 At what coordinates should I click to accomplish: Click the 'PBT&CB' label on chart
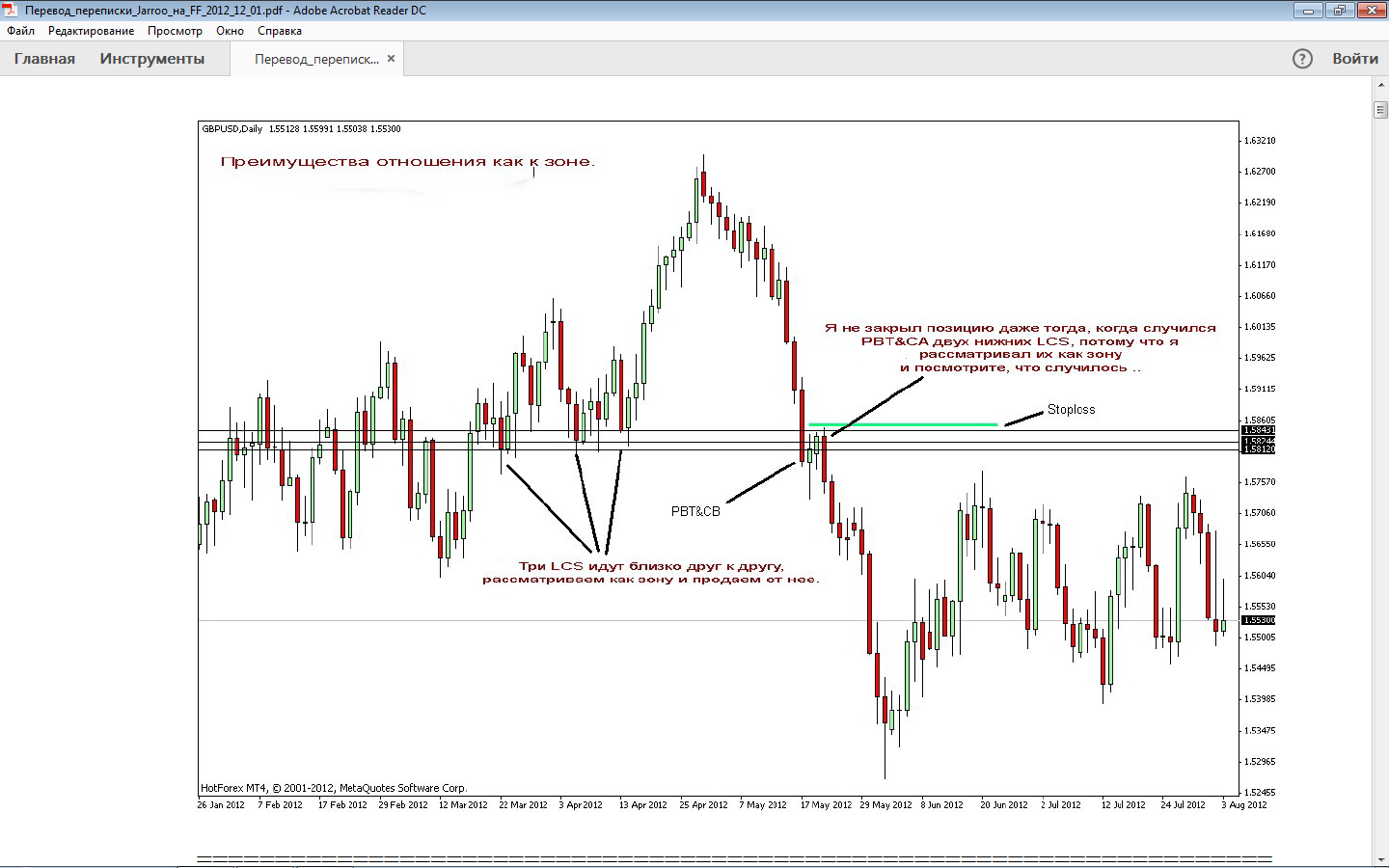coord(695,511)
